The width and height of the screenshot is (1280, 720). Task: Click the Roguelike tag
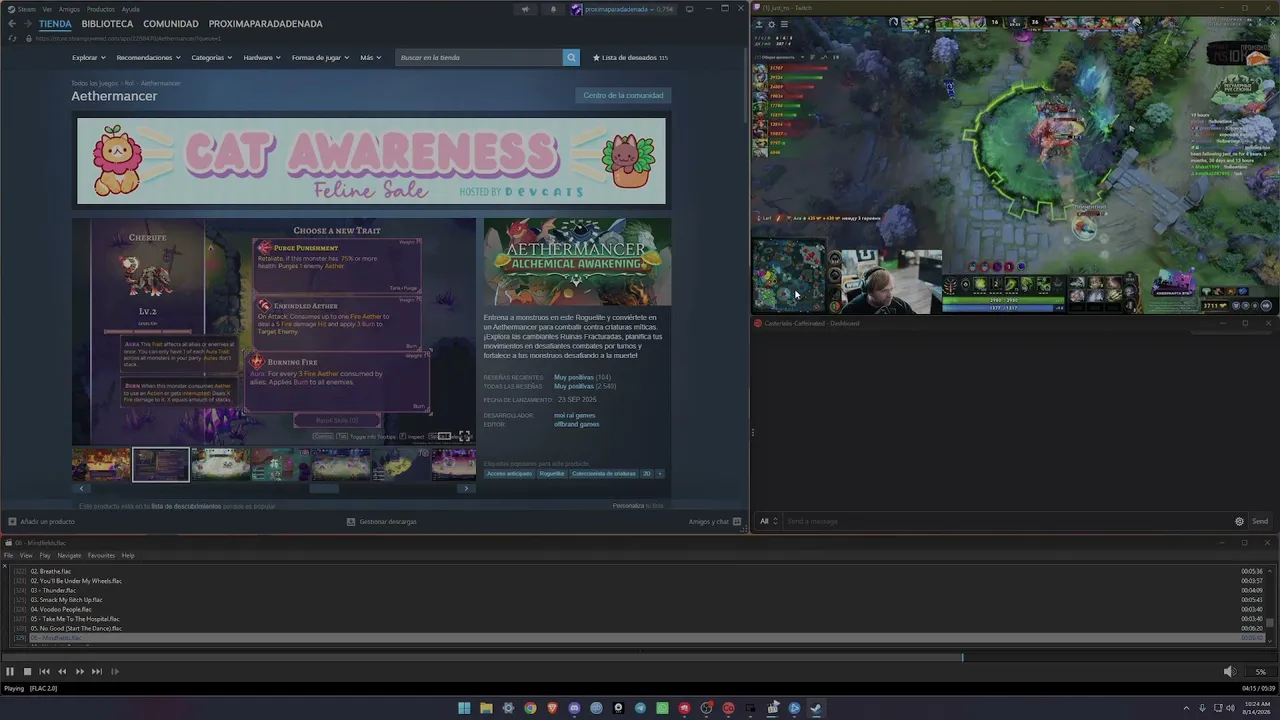point(552,473)
